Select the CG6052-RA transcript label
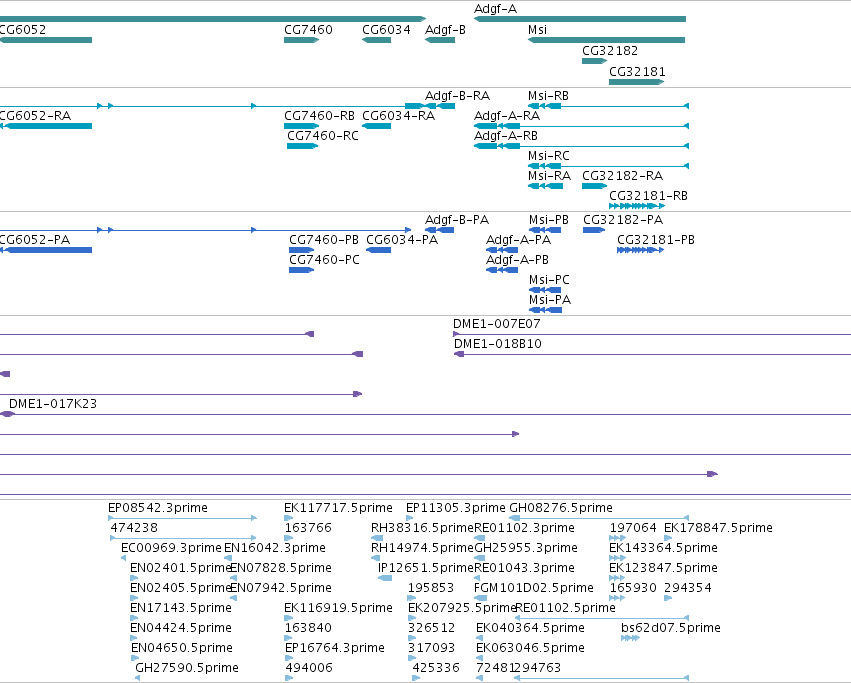 pyautogui.click(x=35, y=116)
